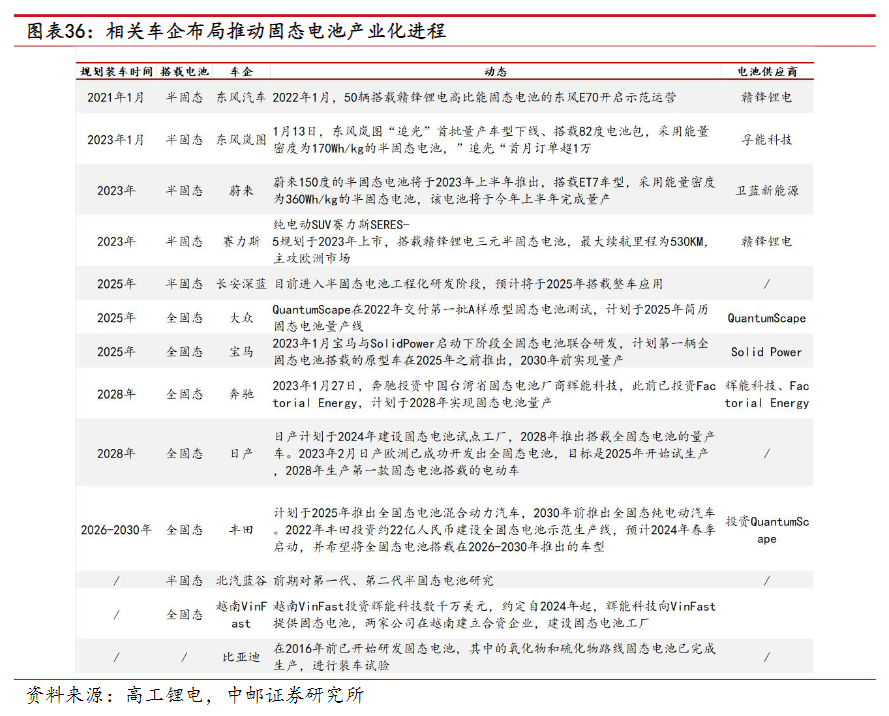
Task: Click the 卫蓝新能源 supplier cell
Action: (x=767, y=191)
